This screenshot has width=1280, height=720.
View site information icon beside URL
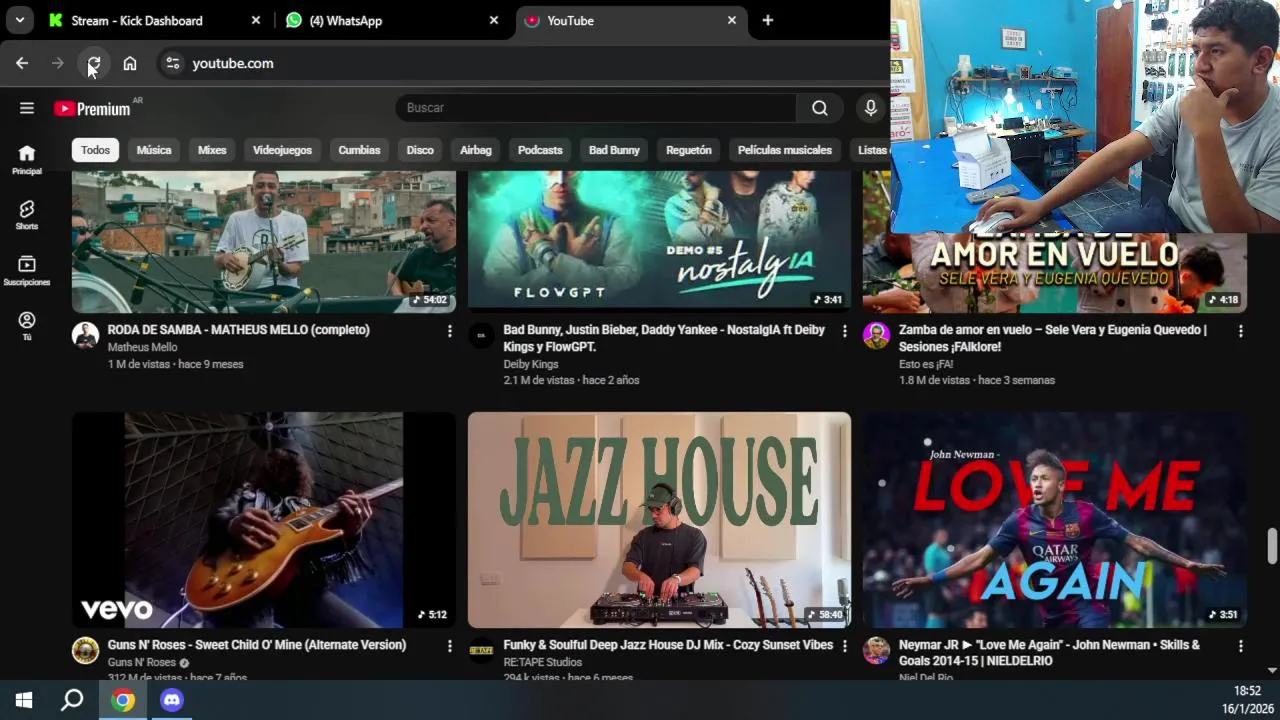coord(173,63)
